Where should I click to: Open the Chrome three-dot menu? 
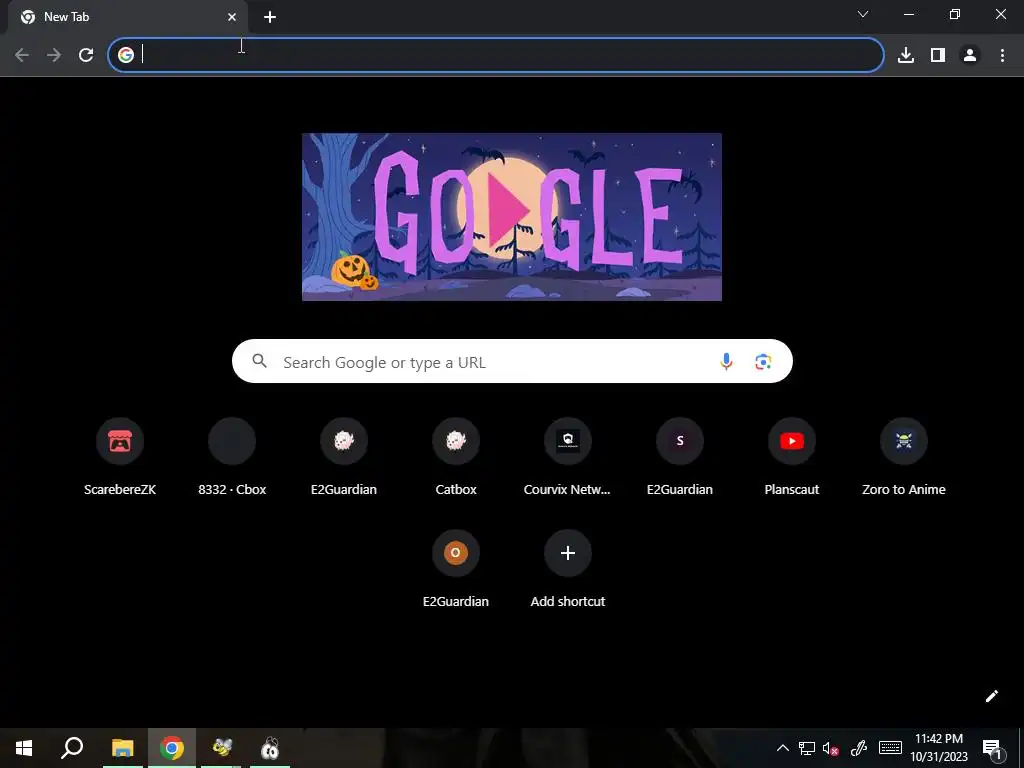[1002, 55]
